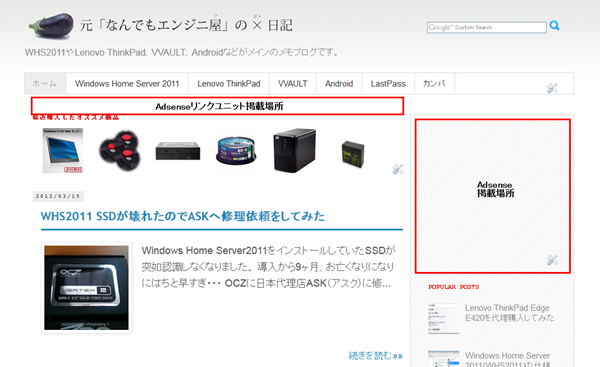Screen dimensions: 600x367
Task: Click the Windows Home Server popular post thumbnail
Action: [443, 359]
